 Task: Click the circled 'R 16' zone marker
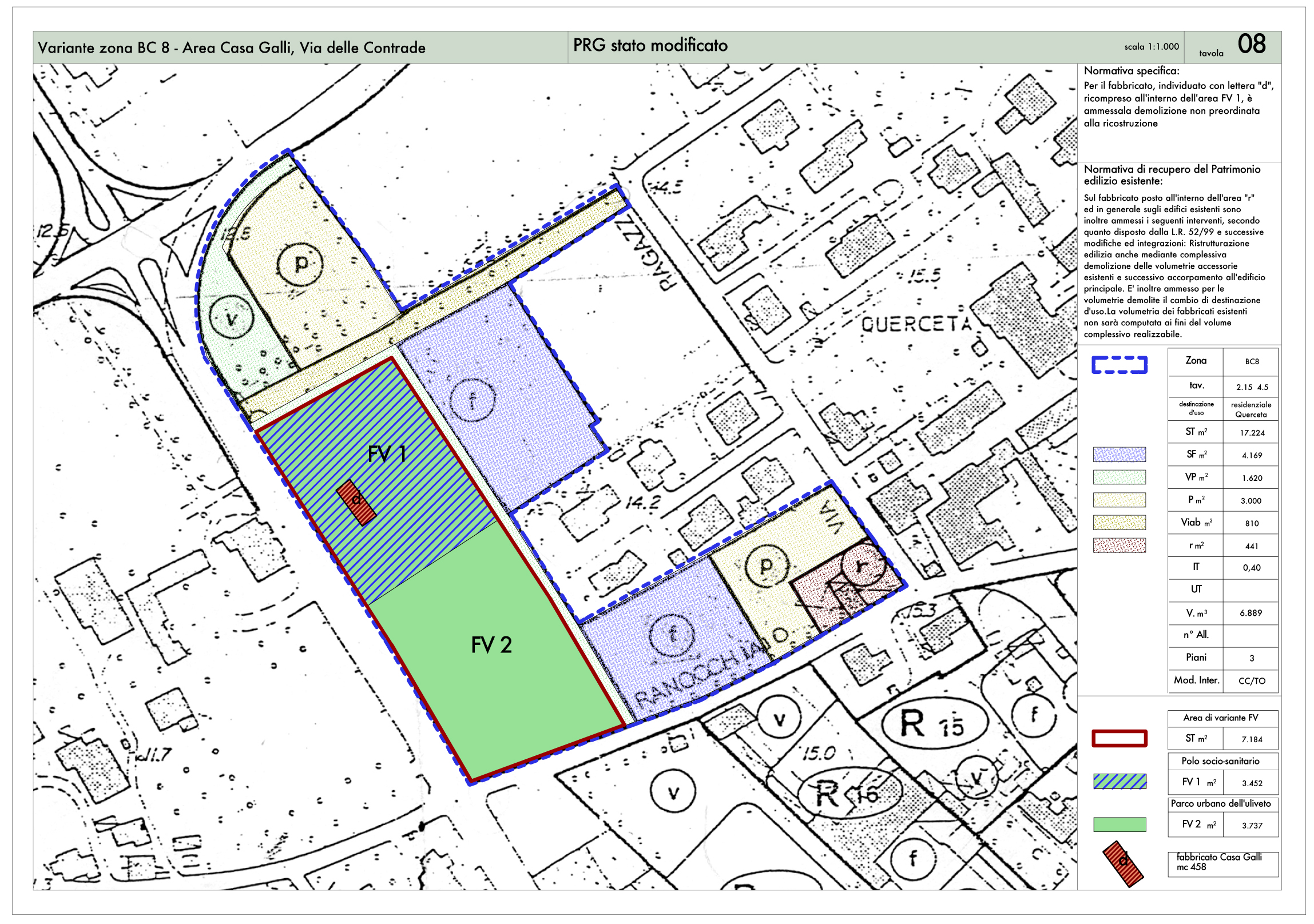click(849, 793)
